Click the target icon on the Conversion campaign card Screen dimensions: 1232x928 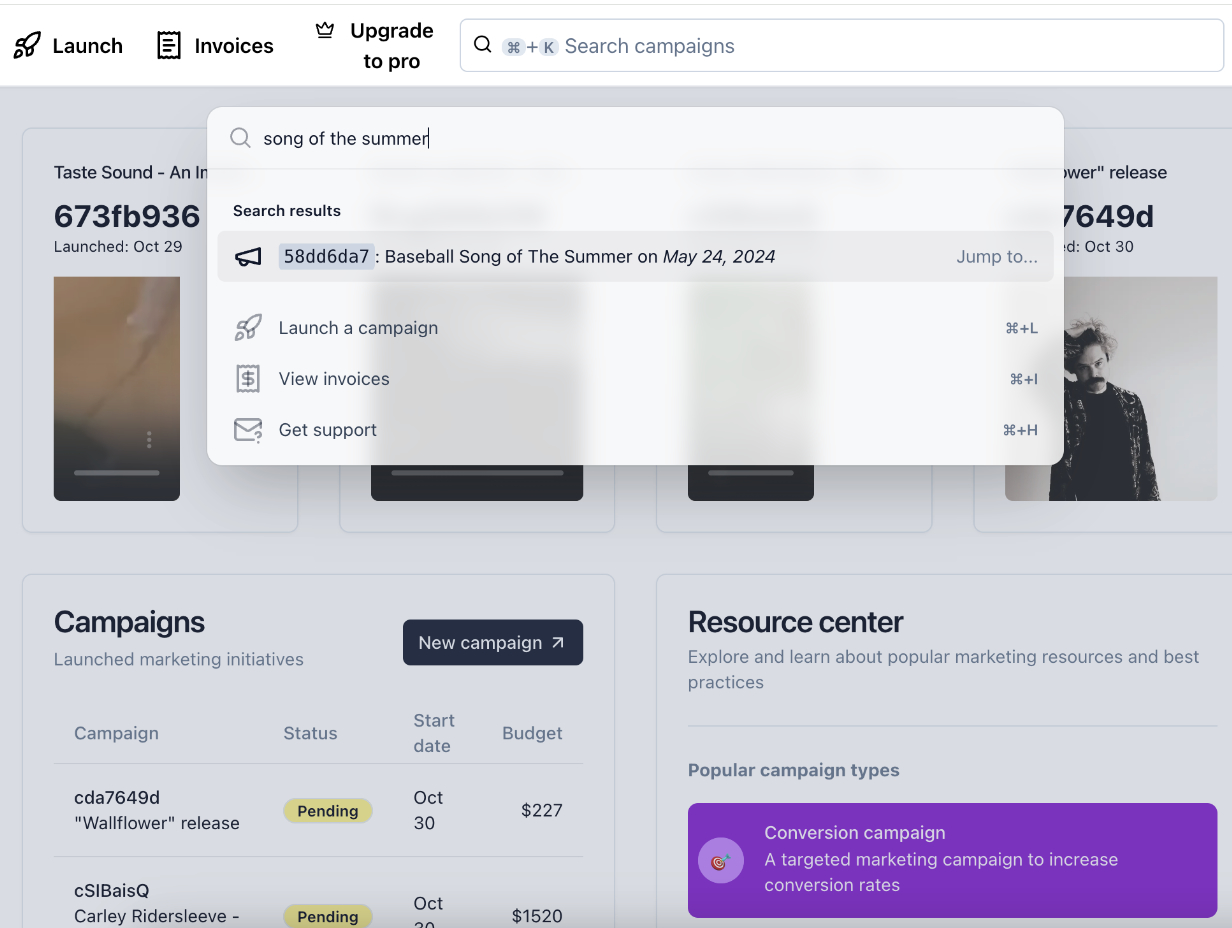point(721,860)
